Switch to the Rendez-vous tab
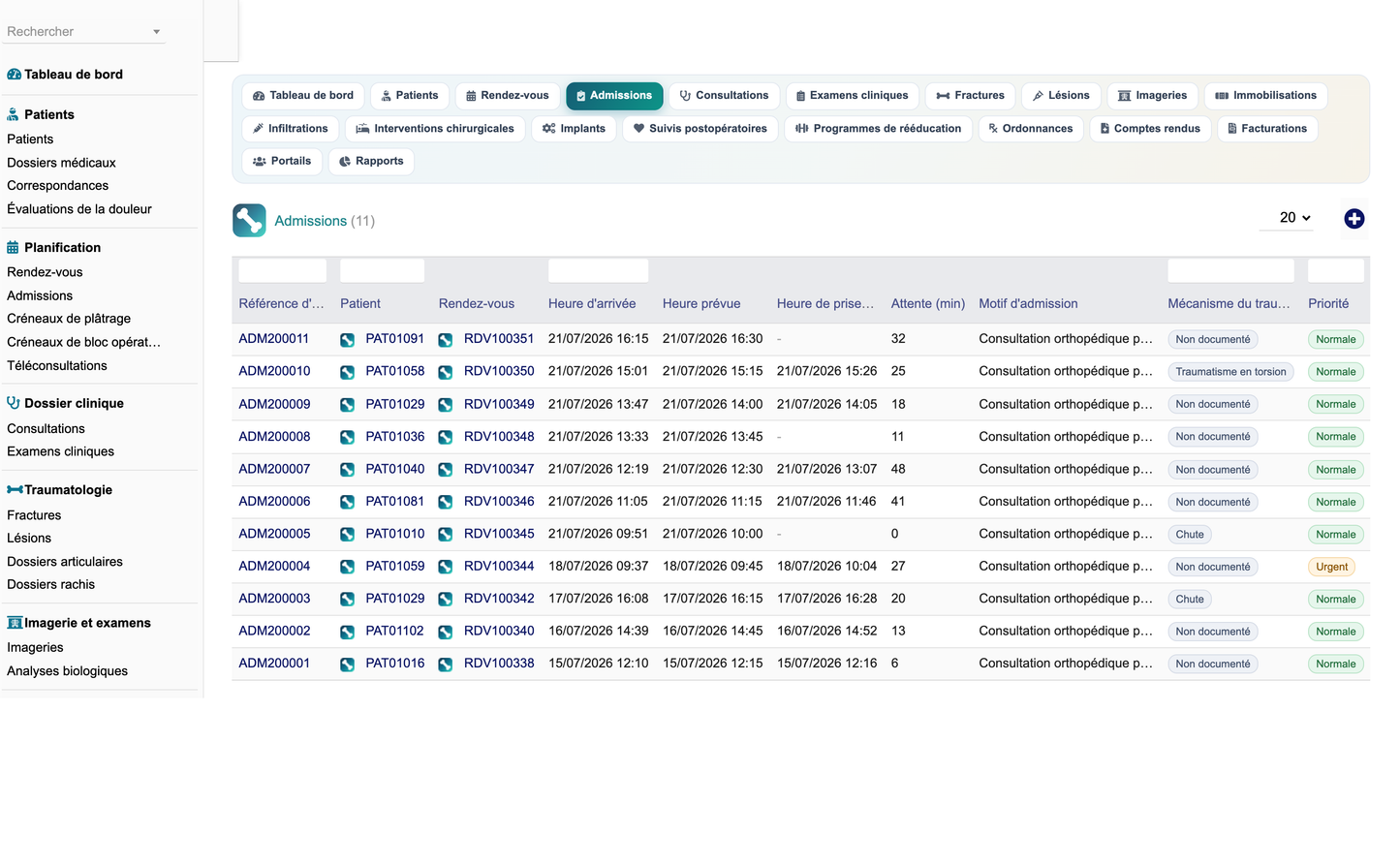This screenshot has width=1400, height=866. [507, 96]
